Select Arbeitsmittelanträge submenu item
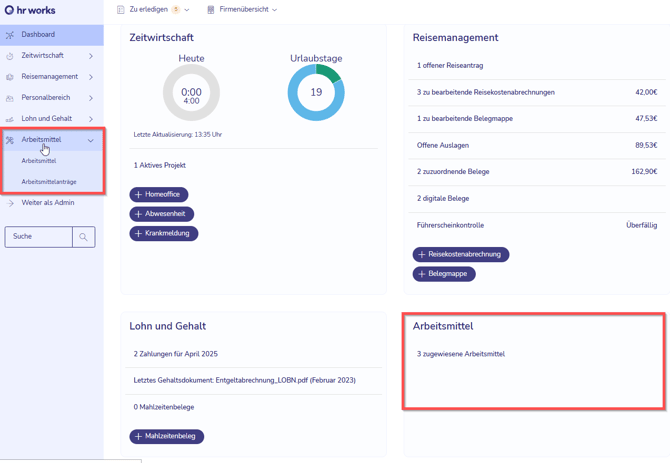The image size is (670, 463). coord(49,182)
